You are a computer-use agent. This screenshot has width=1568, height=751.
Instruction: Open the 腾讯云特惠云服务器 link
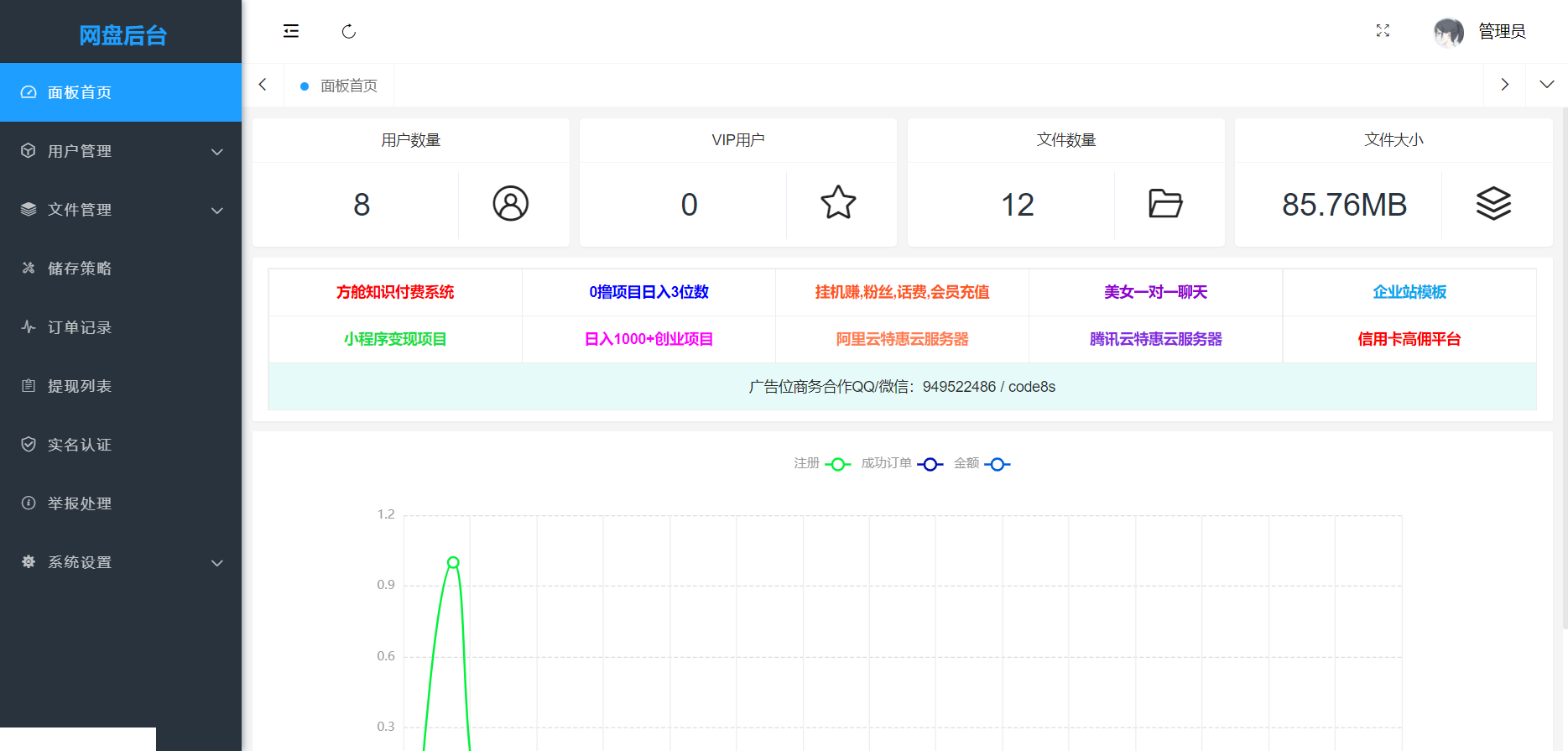tap(1155, 339)
